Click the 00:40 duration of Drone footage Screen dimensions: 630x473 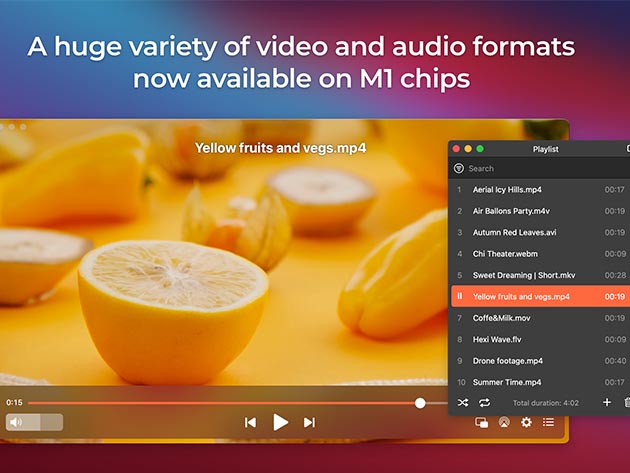[615, 361]
